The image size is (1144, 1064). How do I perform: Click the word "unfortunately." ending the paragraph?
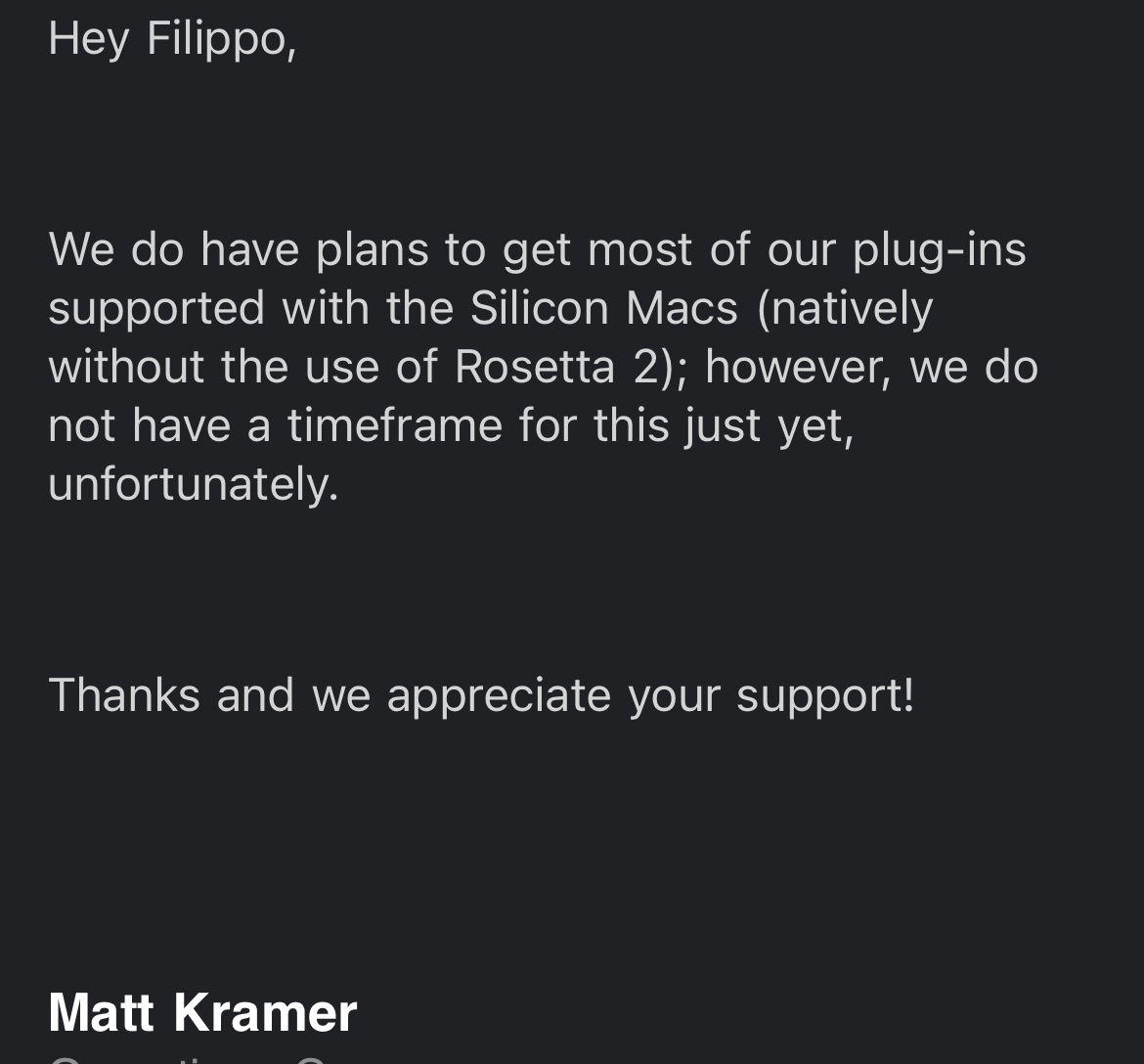pos(194,484)
